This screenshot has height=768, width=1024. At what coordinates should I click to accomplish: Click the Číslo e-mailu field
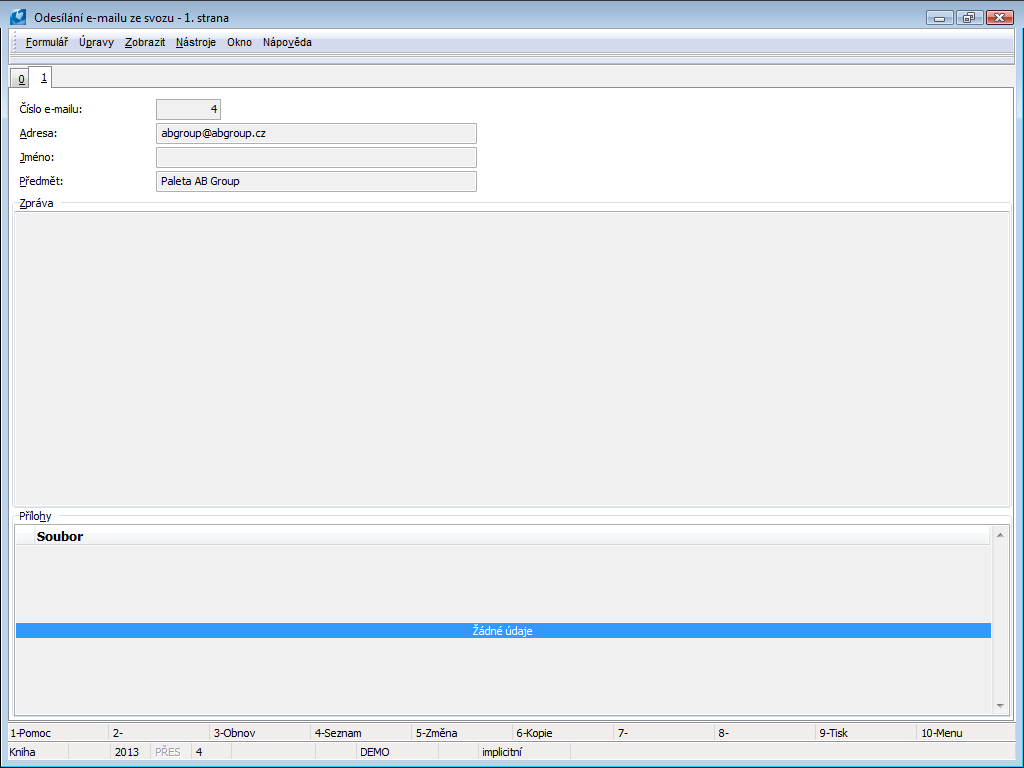188,109
